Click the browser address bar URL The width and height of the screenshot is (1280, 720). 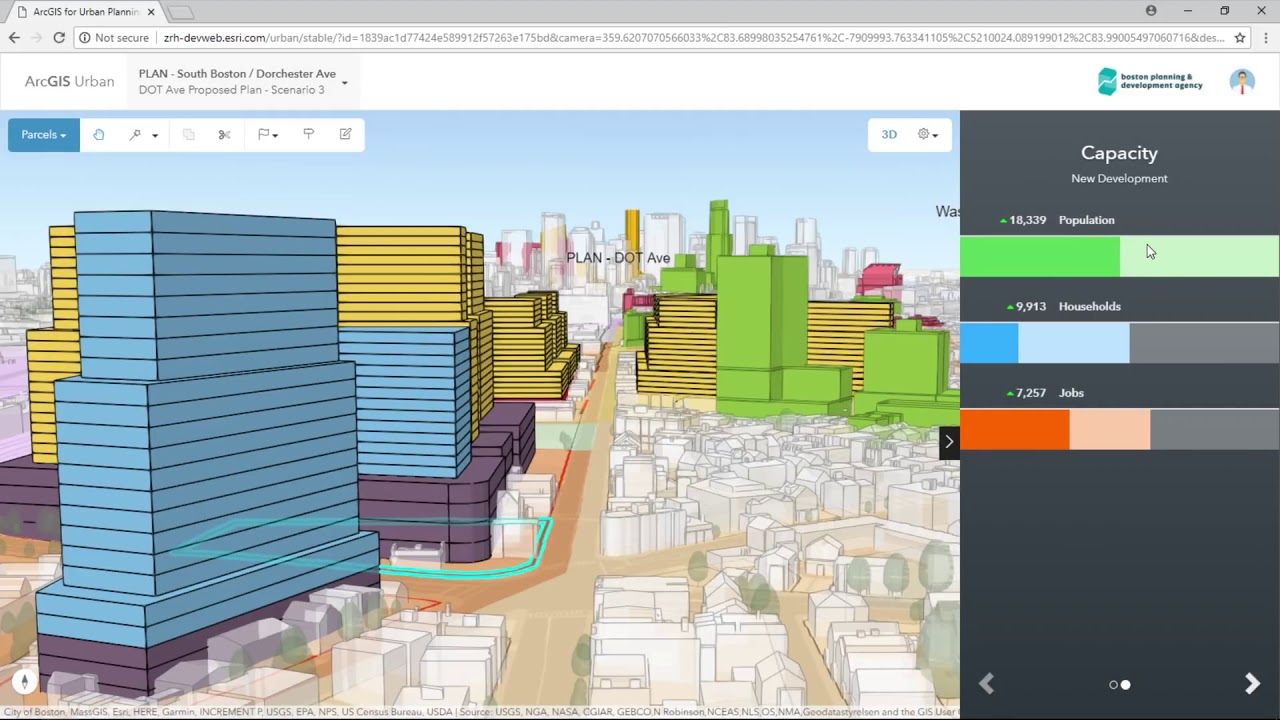694,38
